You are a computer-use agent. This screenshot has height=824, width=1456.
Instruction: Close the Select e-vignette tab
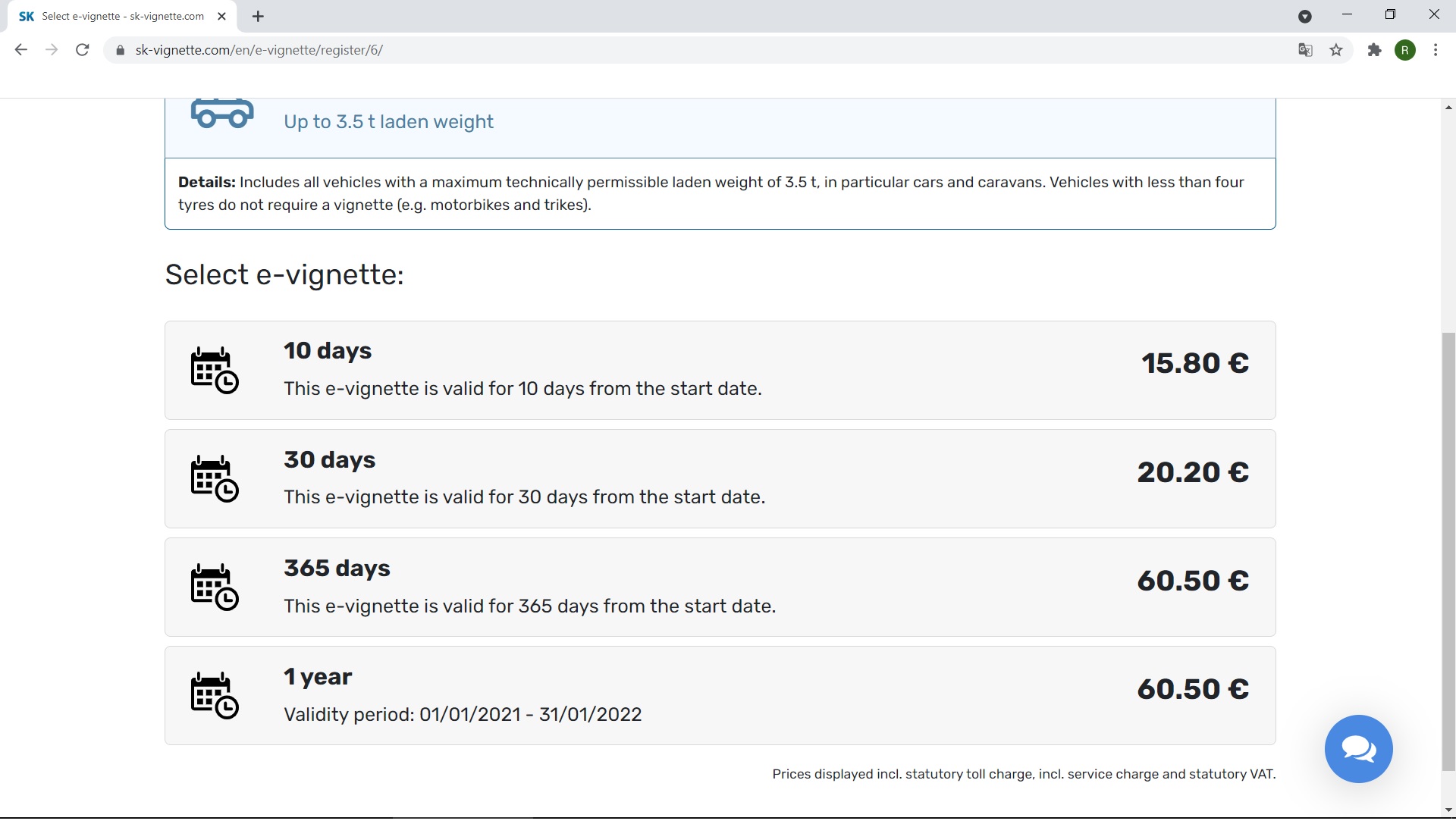click(221, 16)
